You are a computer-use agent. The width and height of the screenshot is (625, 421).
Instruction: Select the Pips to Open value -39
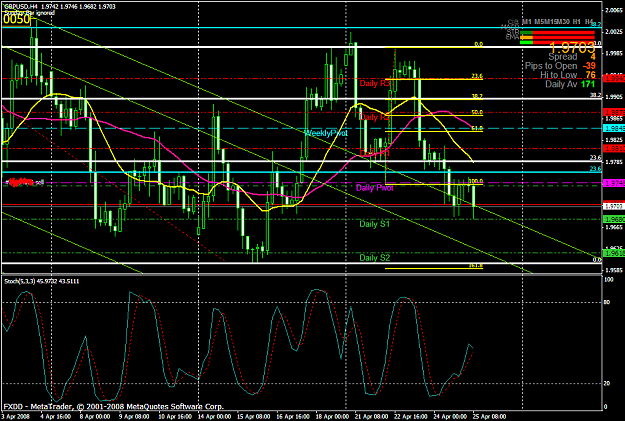(589, 66)
